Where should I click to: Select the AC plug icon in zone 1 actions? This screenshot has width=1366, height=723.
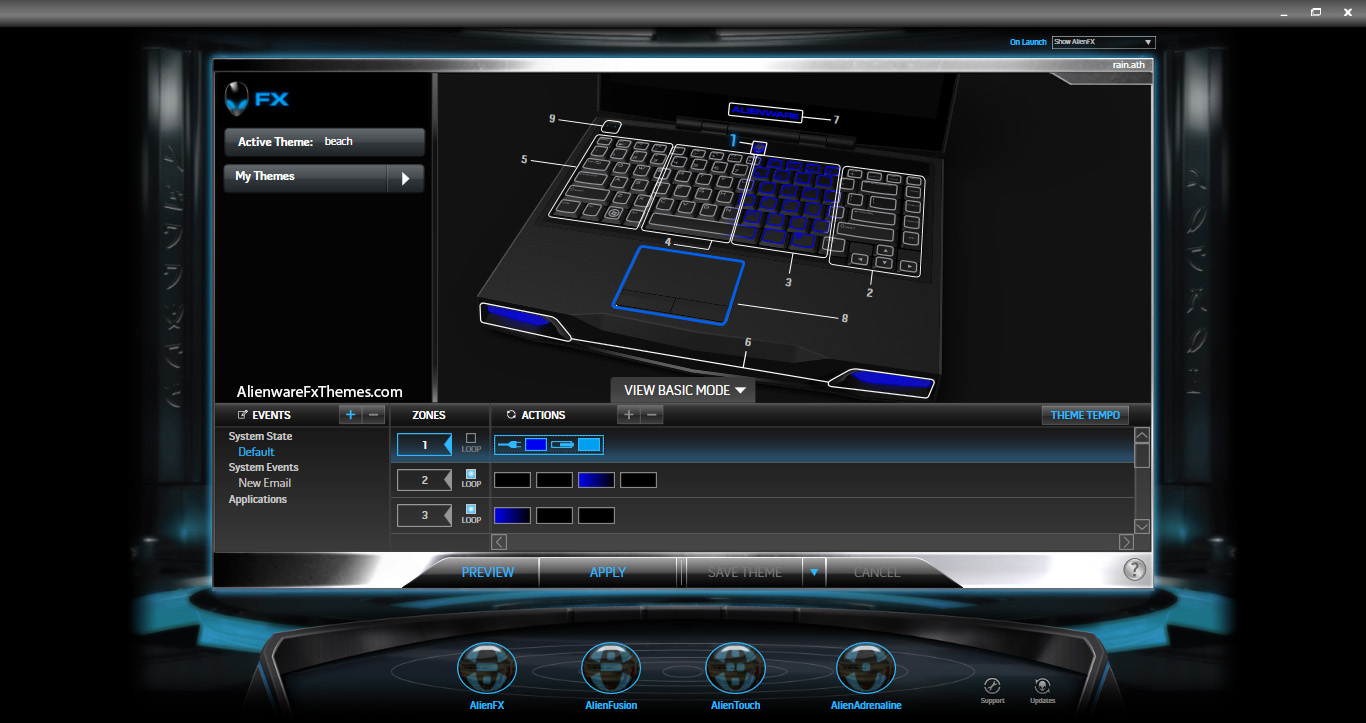pyautogui.click(x=509, y=444)
